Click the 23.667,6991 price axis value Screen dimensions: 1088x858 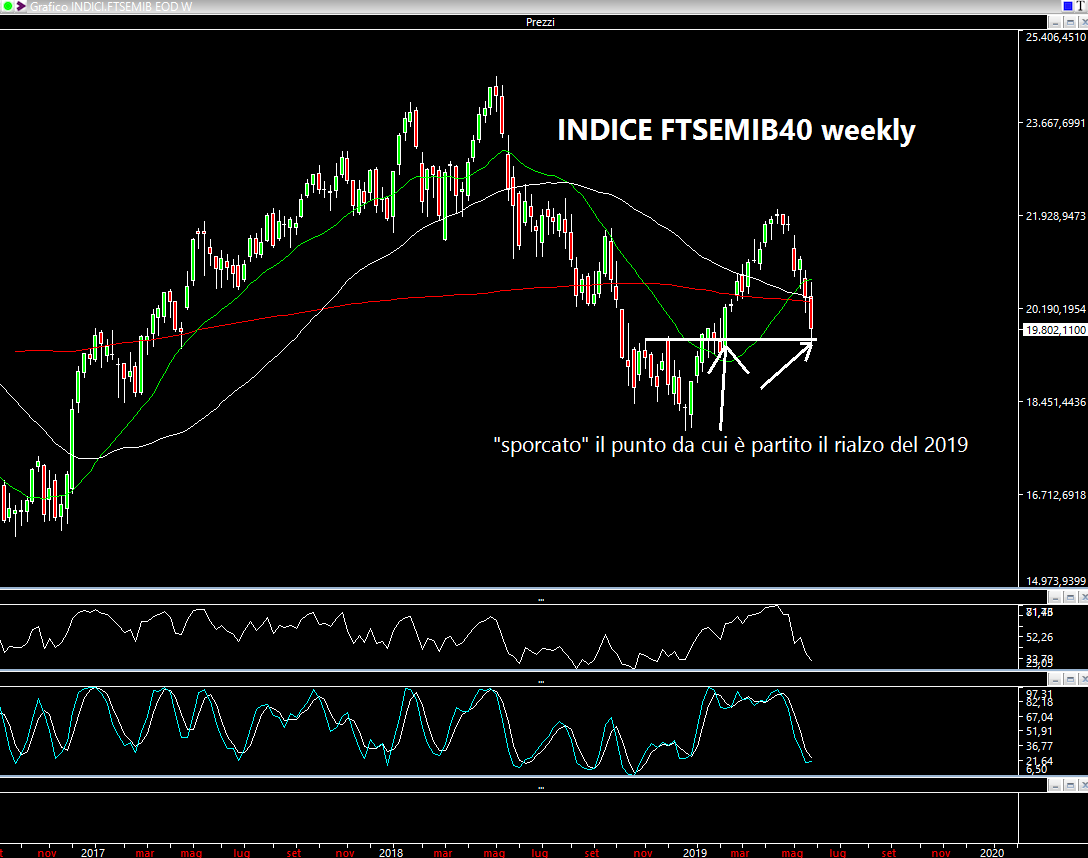click(x=1055, y=123)
